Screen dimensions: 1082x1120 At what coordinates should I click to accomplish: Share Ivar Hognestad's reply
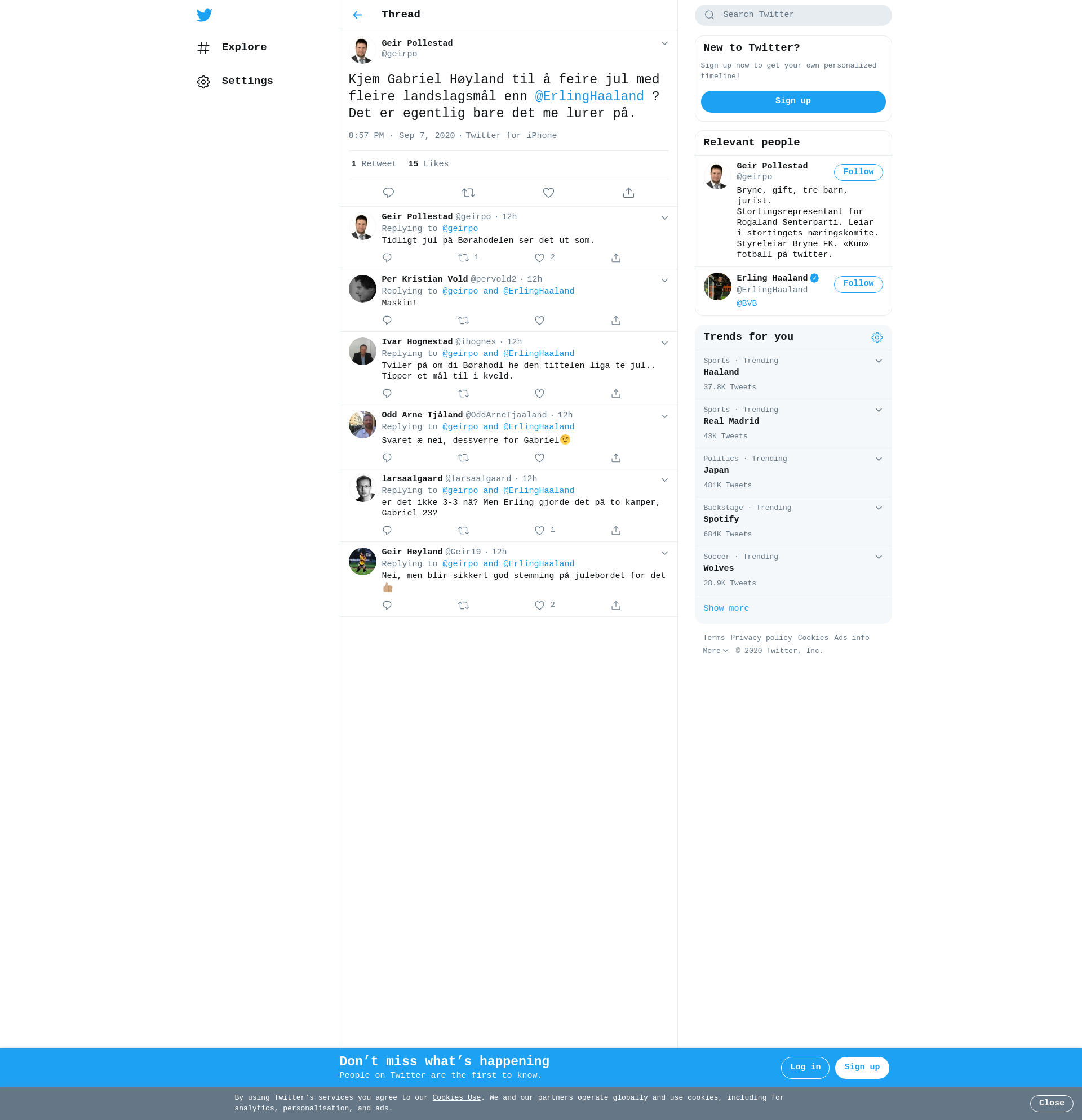(615, 394)
